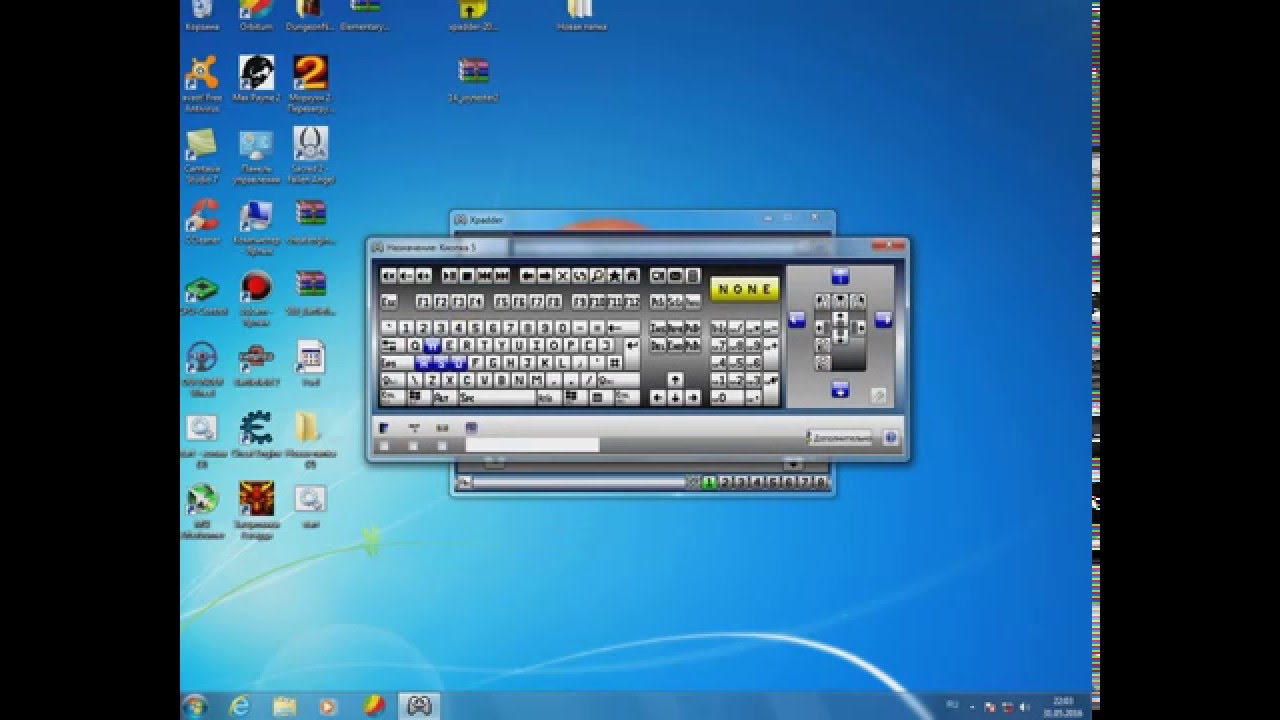Select the number 1 key in the digit row
This screenshot has height=720, width=1280.
[x=406, y=328]
